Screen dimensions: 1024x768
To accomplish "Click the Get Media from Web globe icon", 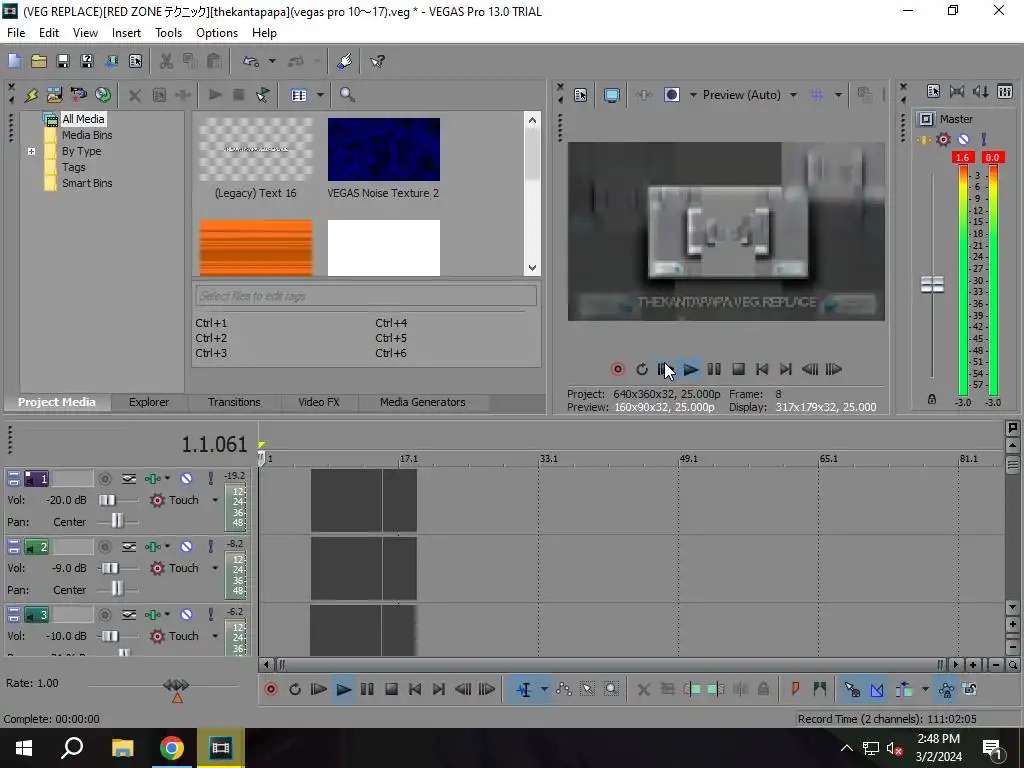I will pos(103,95).
